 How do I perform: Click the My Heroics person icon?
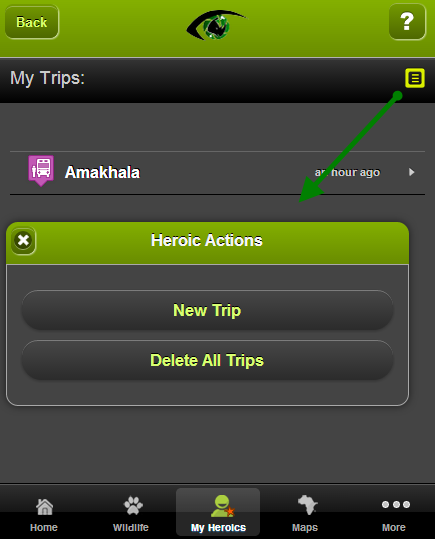pos(222,506)
